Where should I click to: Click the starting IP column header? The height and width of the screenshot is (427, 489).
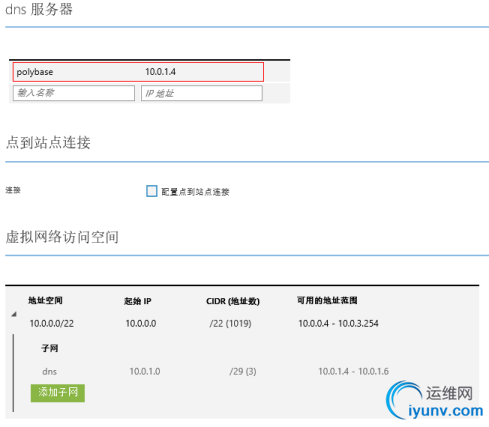click(x=137, y=301)
